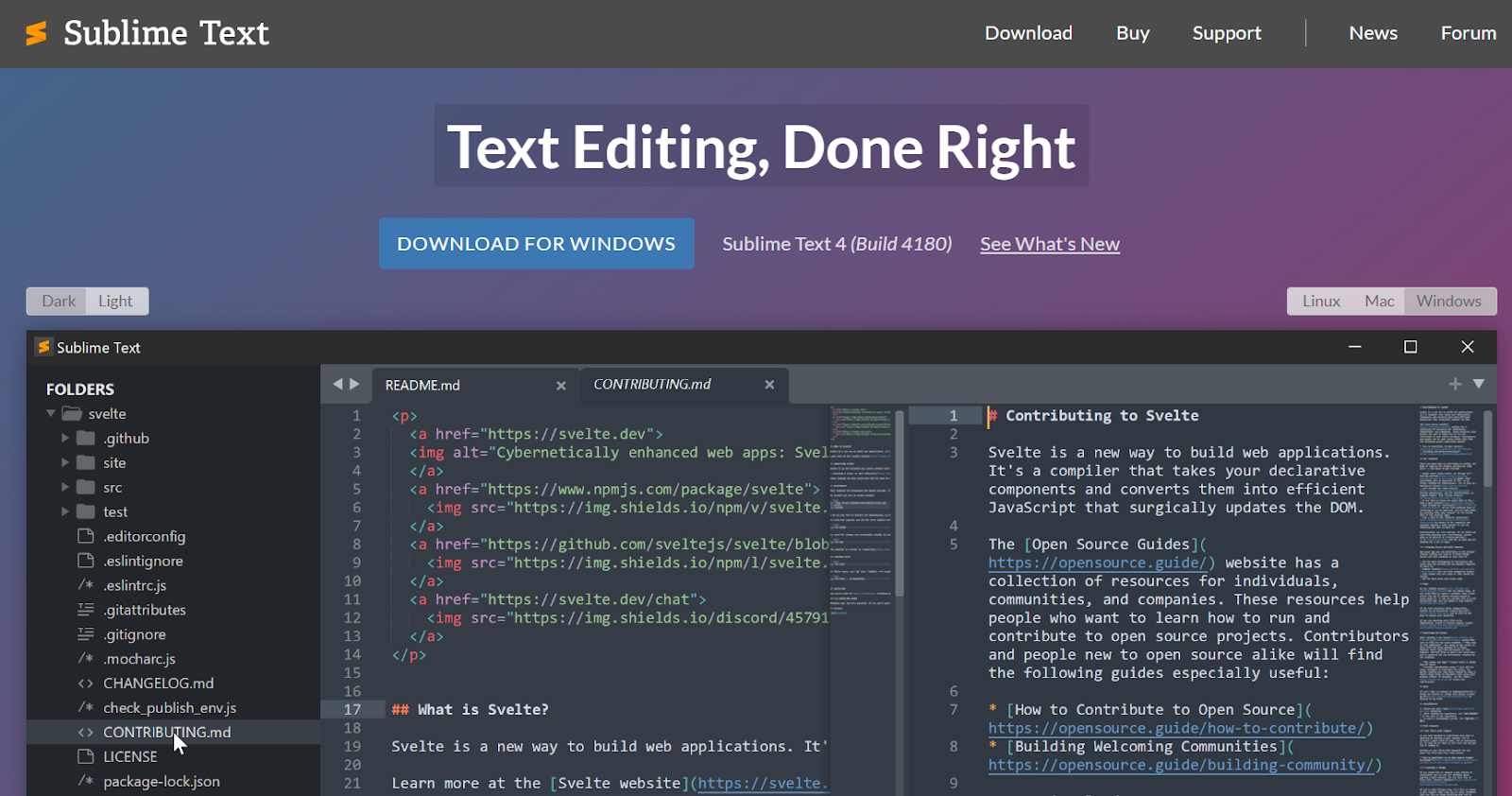Image resolution: width=1512 pixels, height=796 pixels.
Task: Click the .eslintrc.js code file icon
Action: coord(86,585)
